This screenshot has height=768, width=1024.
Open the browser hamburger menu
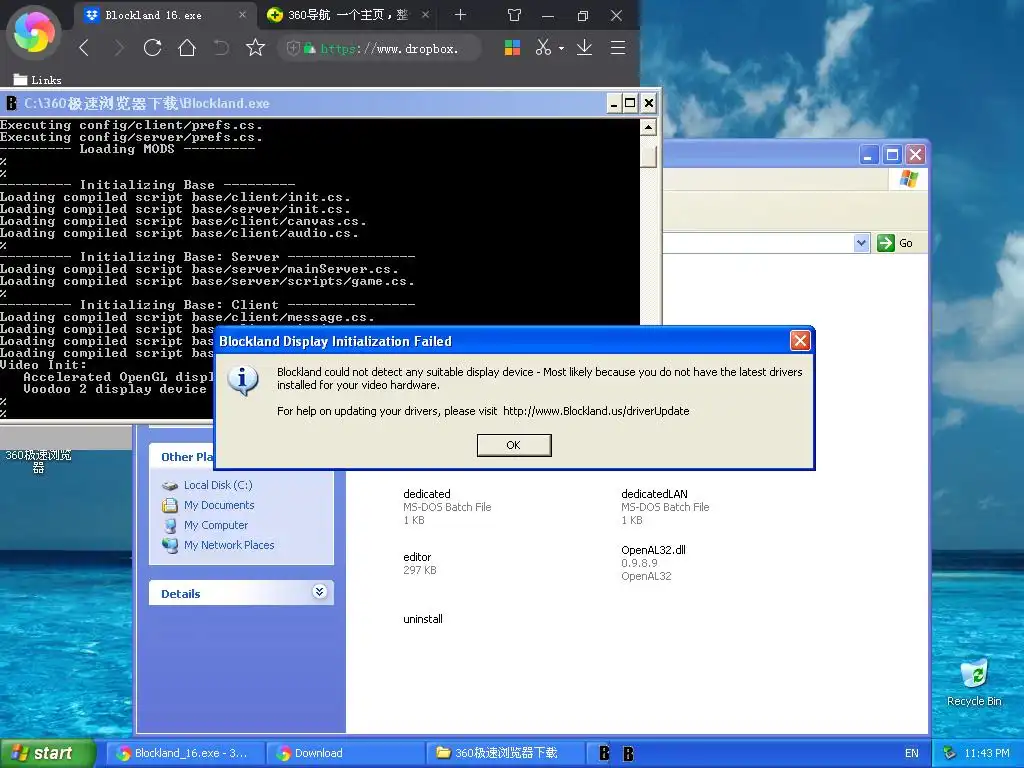[x=618, y=48]
